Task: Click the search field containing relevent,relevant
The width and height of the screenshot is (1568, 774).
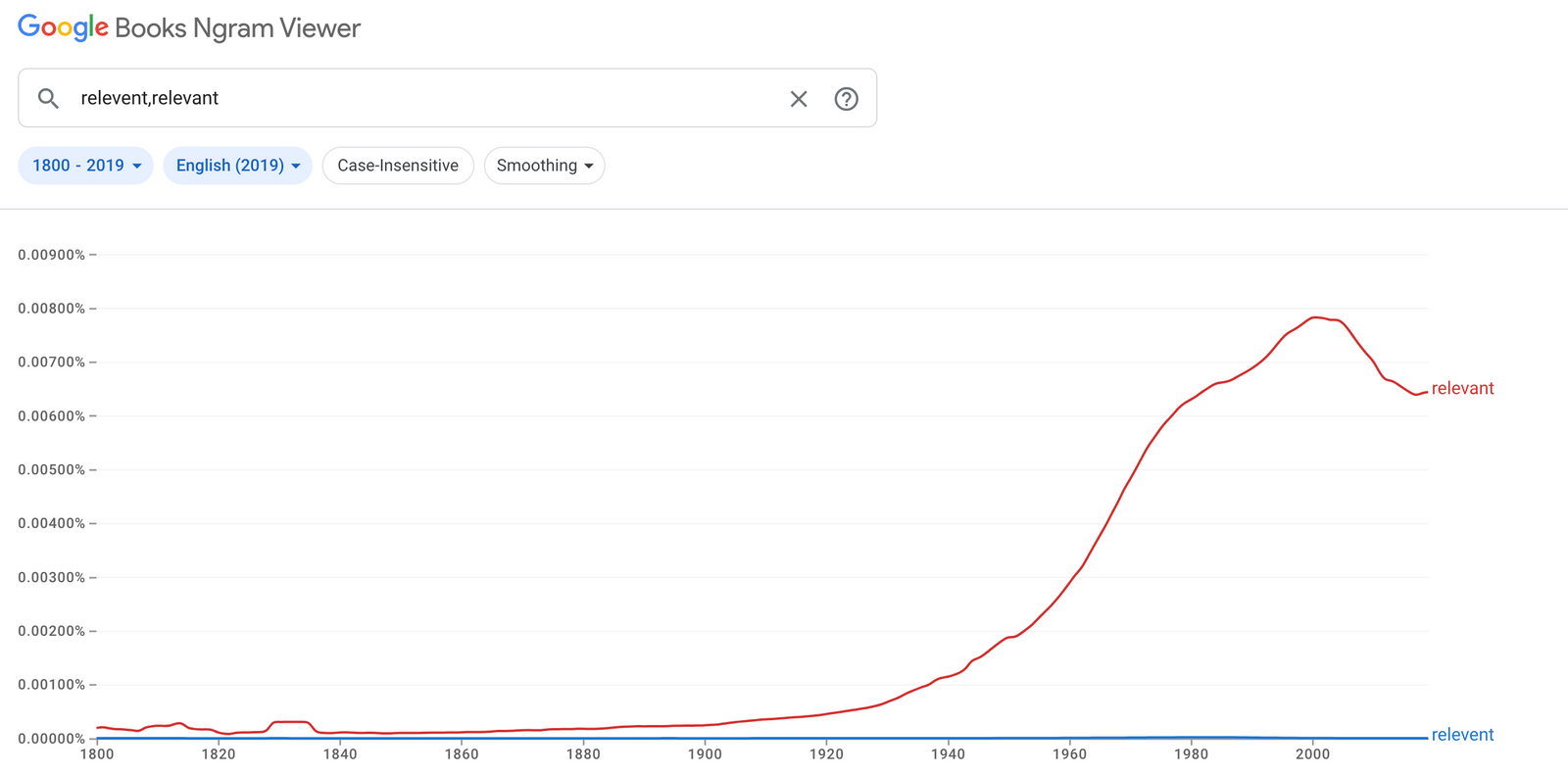Action: point(421,98)
